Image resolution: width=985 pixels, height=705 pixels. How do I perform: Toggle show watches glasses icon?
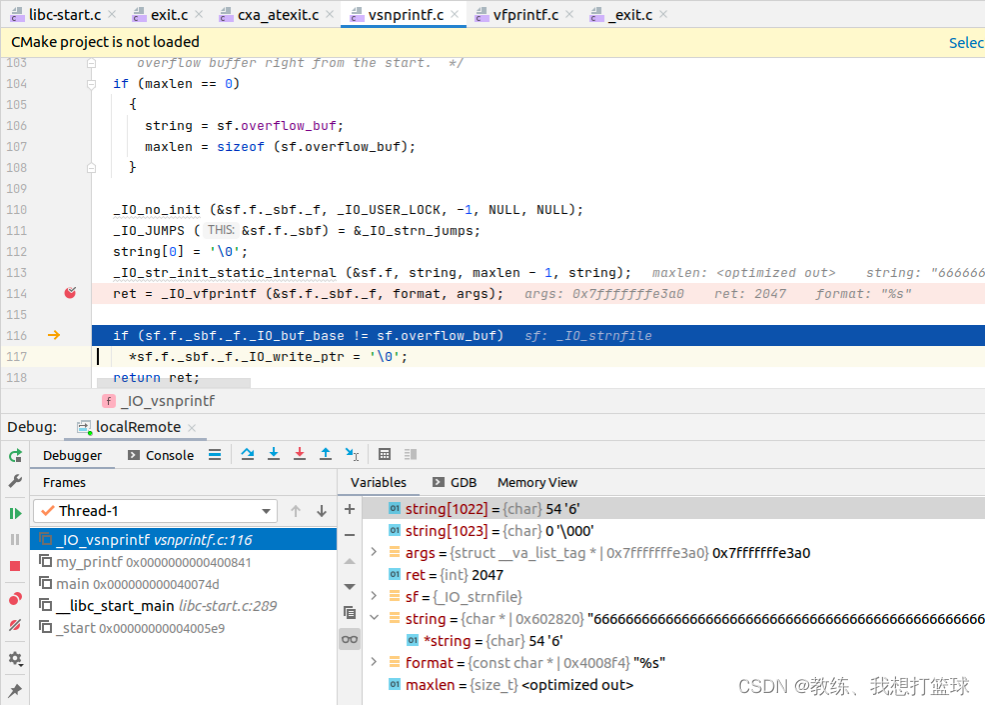point(350,640)
